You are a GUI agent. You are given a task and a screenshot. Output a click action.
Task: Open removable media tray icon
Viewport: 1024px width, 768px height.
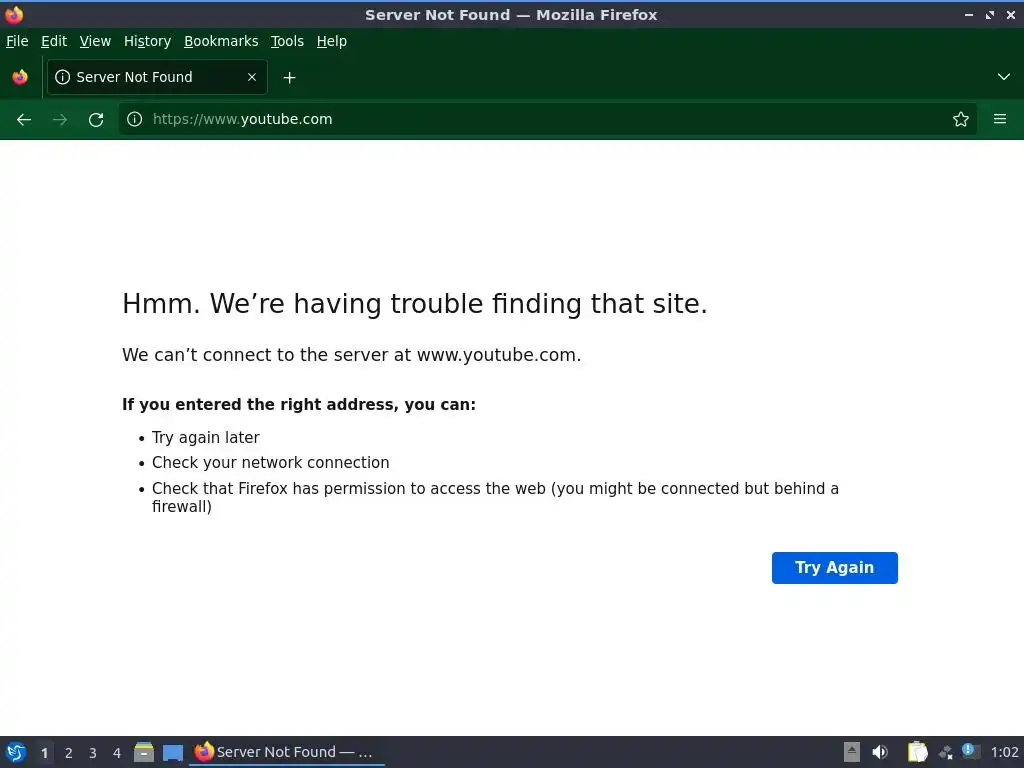tap(852, 752)
